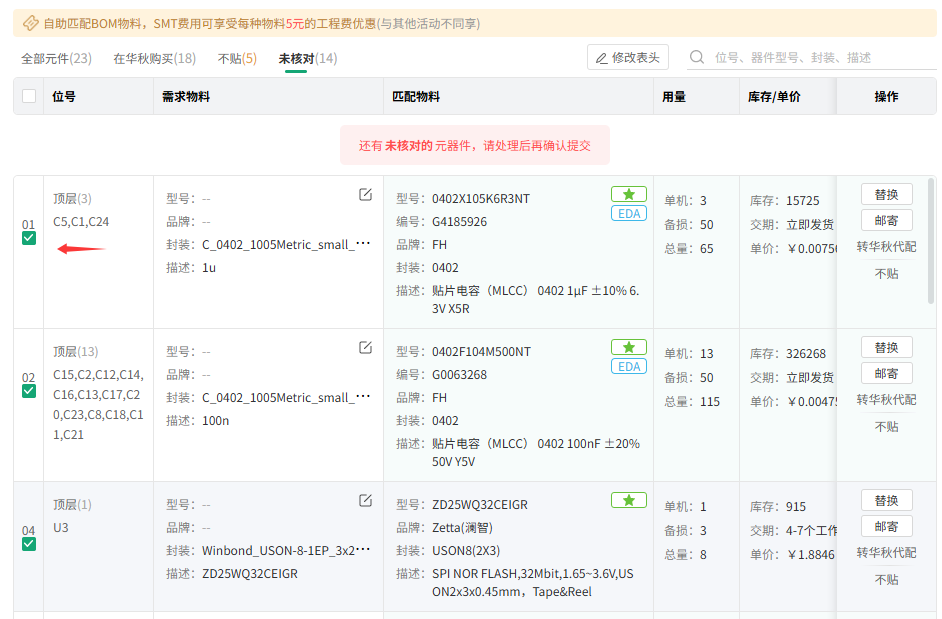Screen dimensions: 942x619
Task: Uncheck the row 02 checkbox
Action: pos(29,391)
